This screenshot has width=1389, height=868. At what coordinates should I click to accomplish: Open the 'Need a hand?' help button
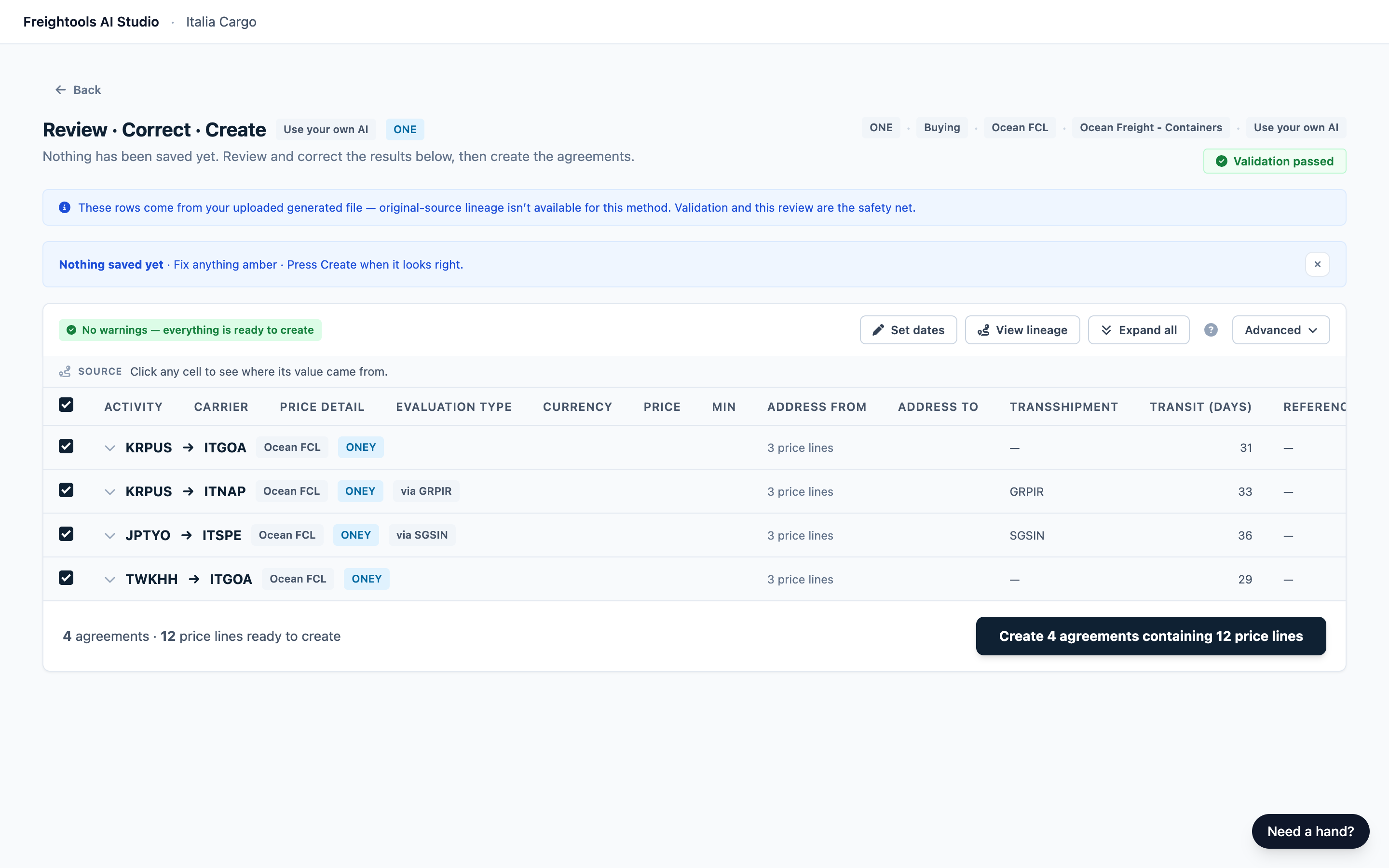click(1310, 831)
